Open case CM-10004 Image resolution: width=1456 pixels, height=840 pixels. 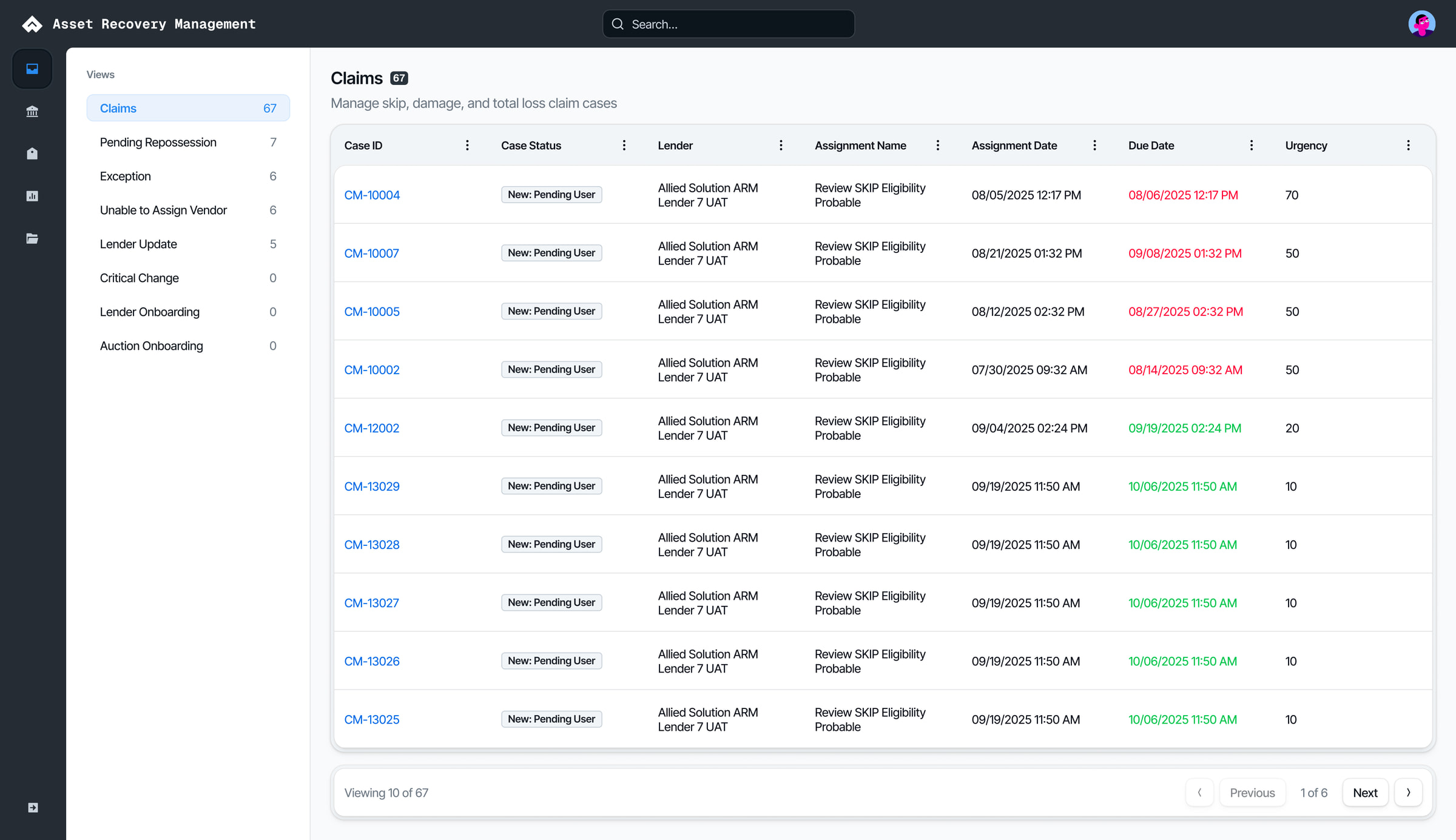click(x=372, y=195)
